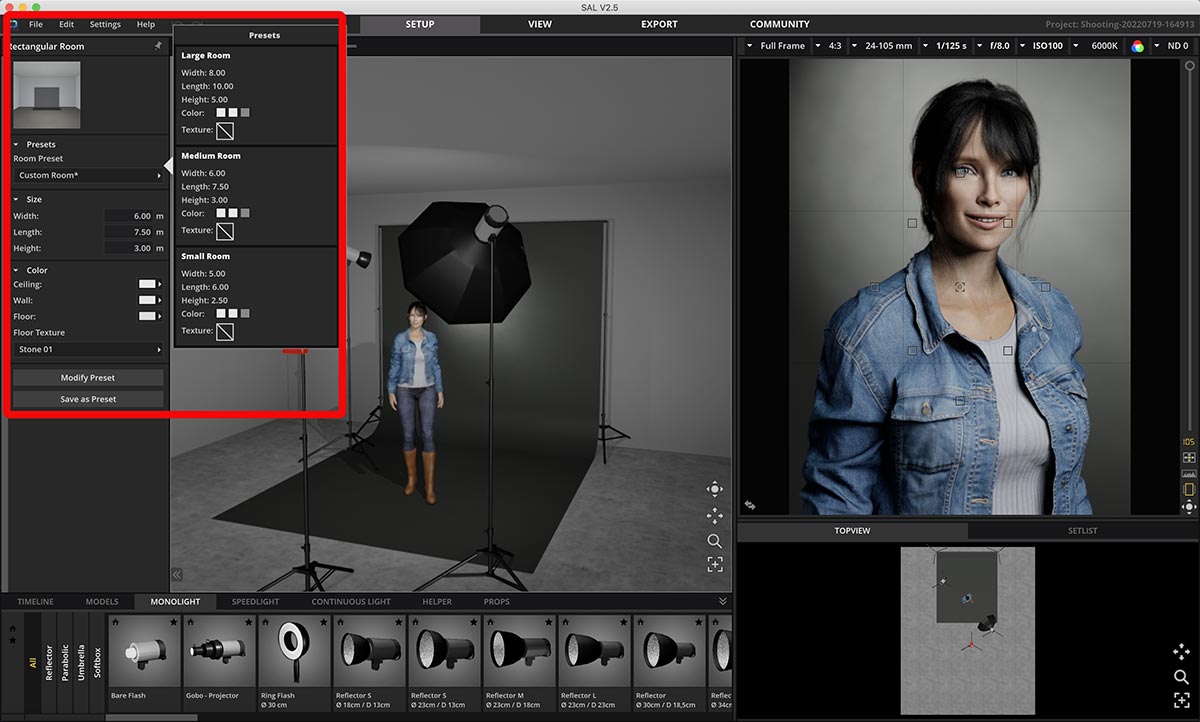Click the zoom magnifier in the 3D viewport
The height and width of the screenshot is (722, 1200).
pos(714,541)
